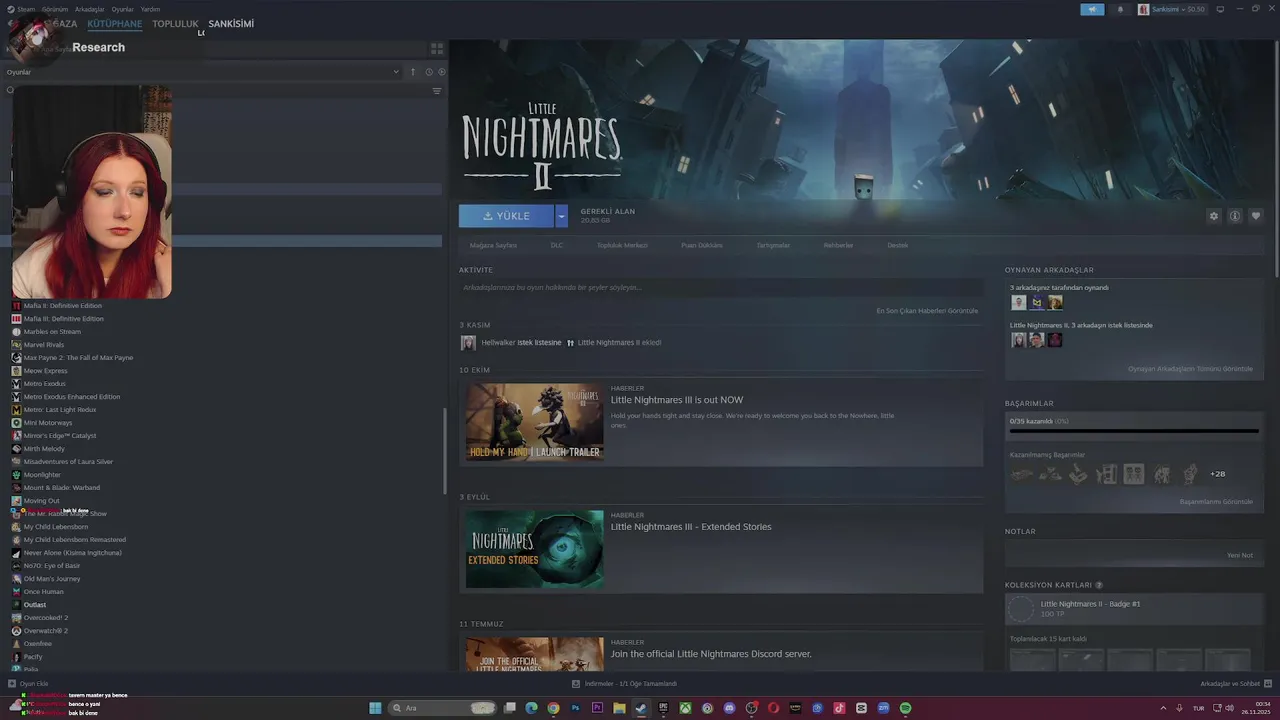Select Overwatch 2 in the library list
This screenshot has width=1280, height=720.
[x=46, y=631]
